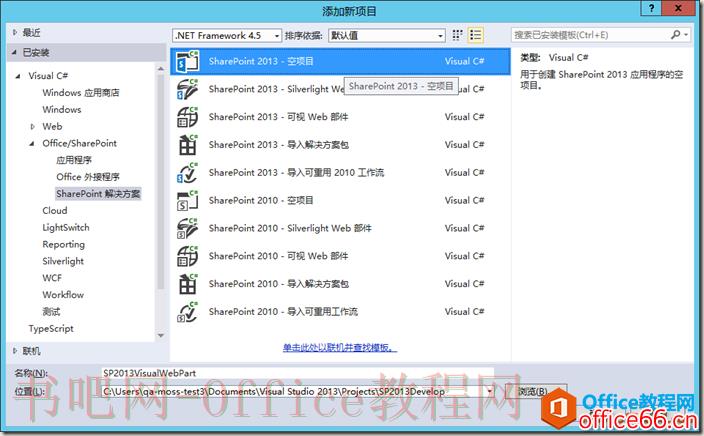This screenshot has width=704, height=436.
Task: Click the SharePoint 2010 可视 Web 部件 icon
Action: point(188,256)
